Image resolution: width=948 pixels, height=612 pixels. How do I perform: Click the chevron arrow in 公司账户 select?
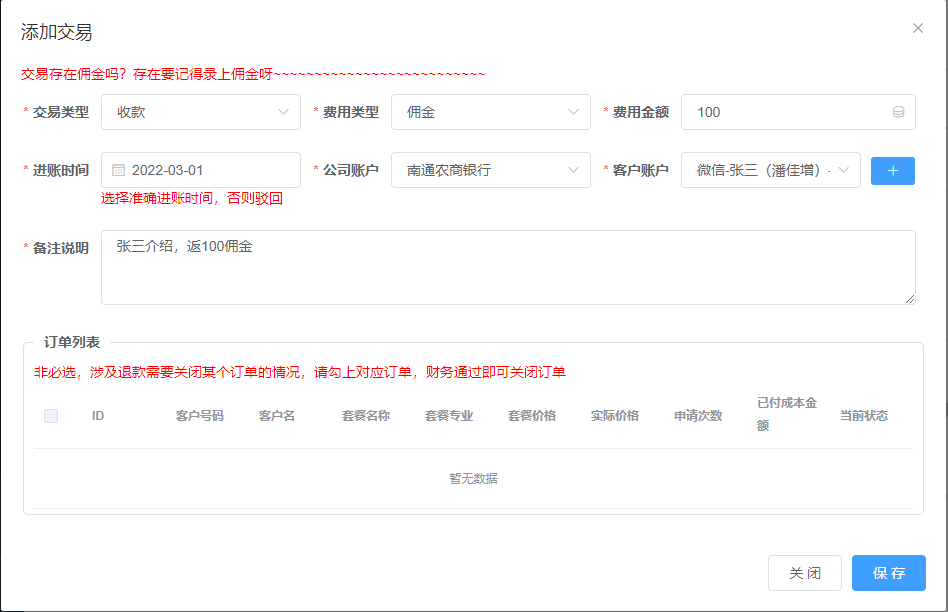[x=573, y=170]
